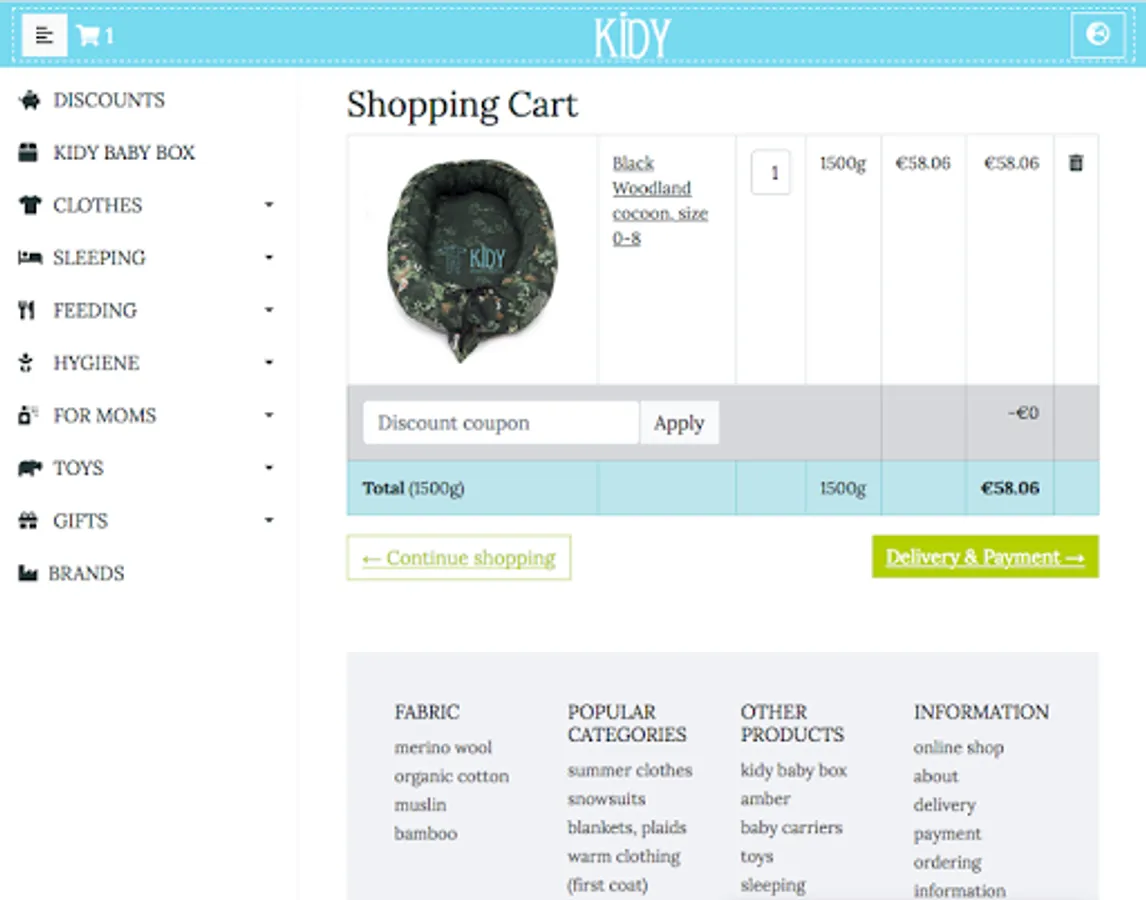Viewport: 1146px width, 900px height.
Task: Click the Hygiene baby icon
Action: point(26,363)
